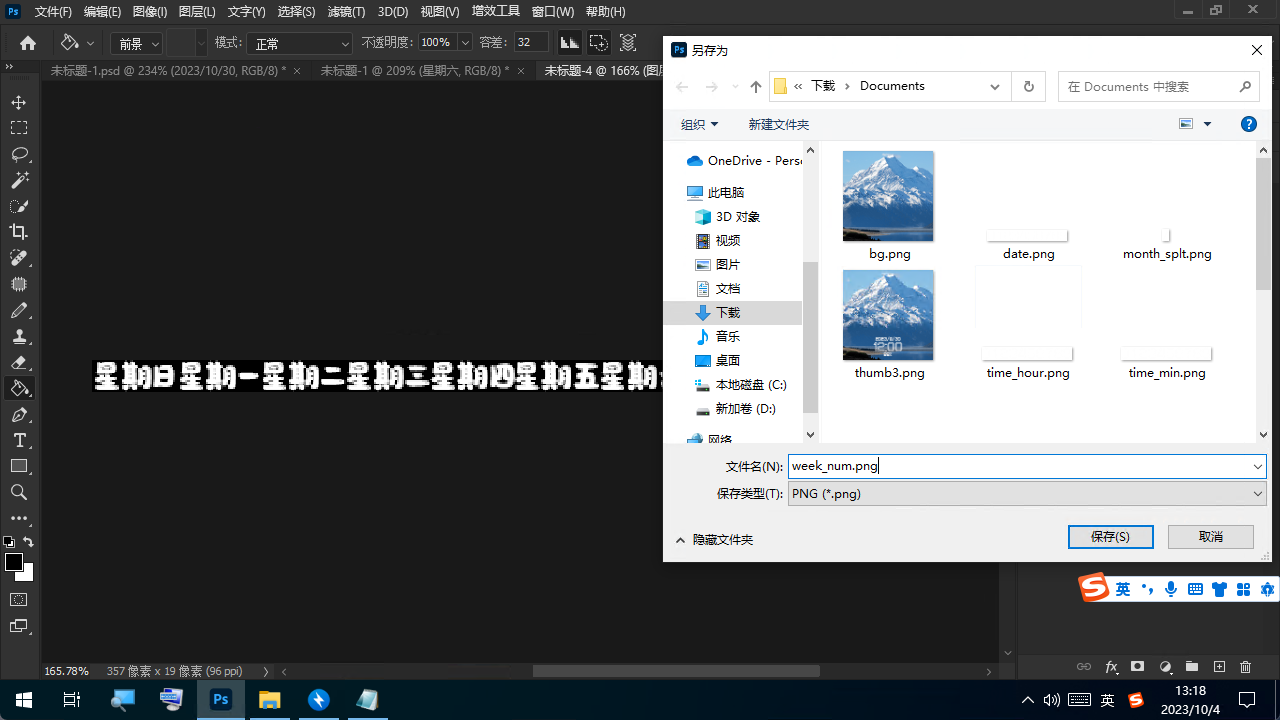The height and width of the screenshot is (720, 1280).
Task: Select the thumb3.png file thumbnail
Action: 888,315
